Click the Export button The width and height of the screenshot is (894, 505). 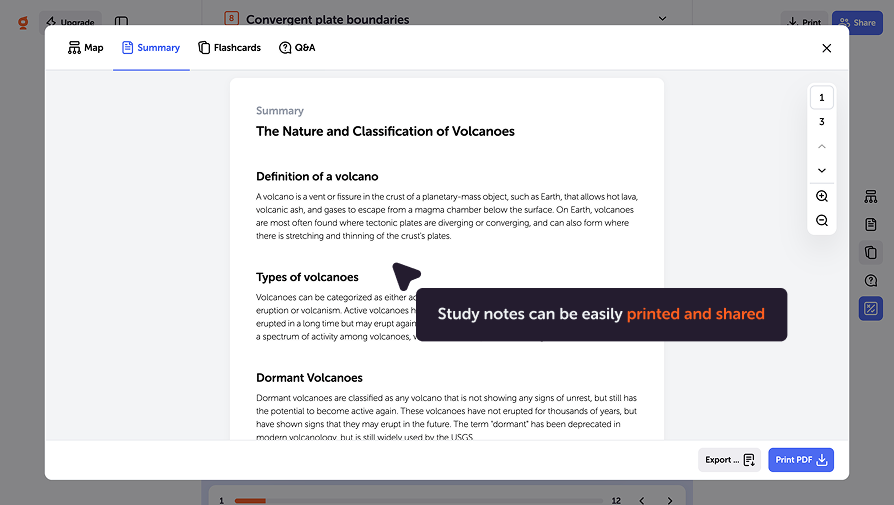(729, 460)
